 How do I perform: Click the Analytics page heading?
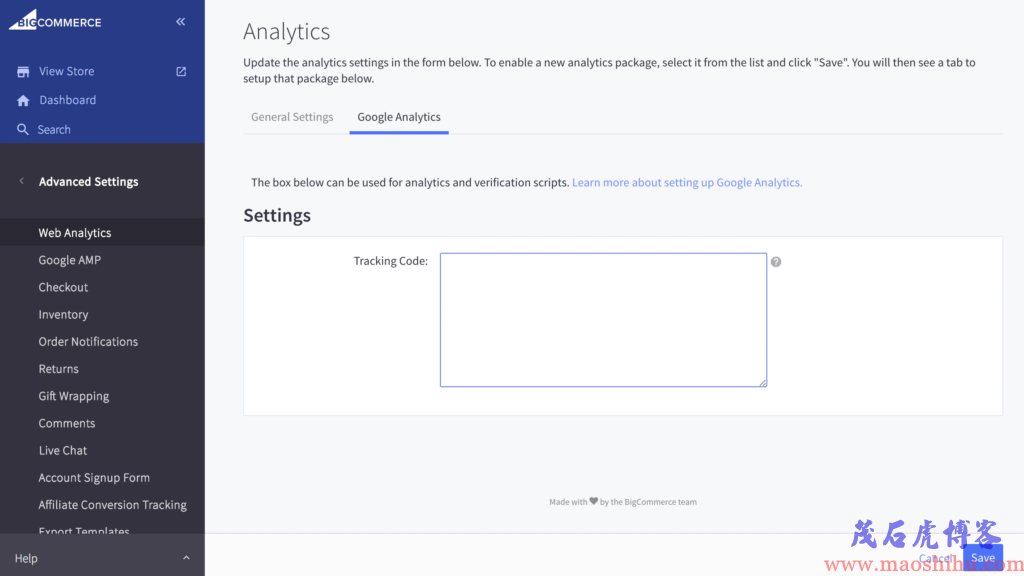click(x=287, y=31)
